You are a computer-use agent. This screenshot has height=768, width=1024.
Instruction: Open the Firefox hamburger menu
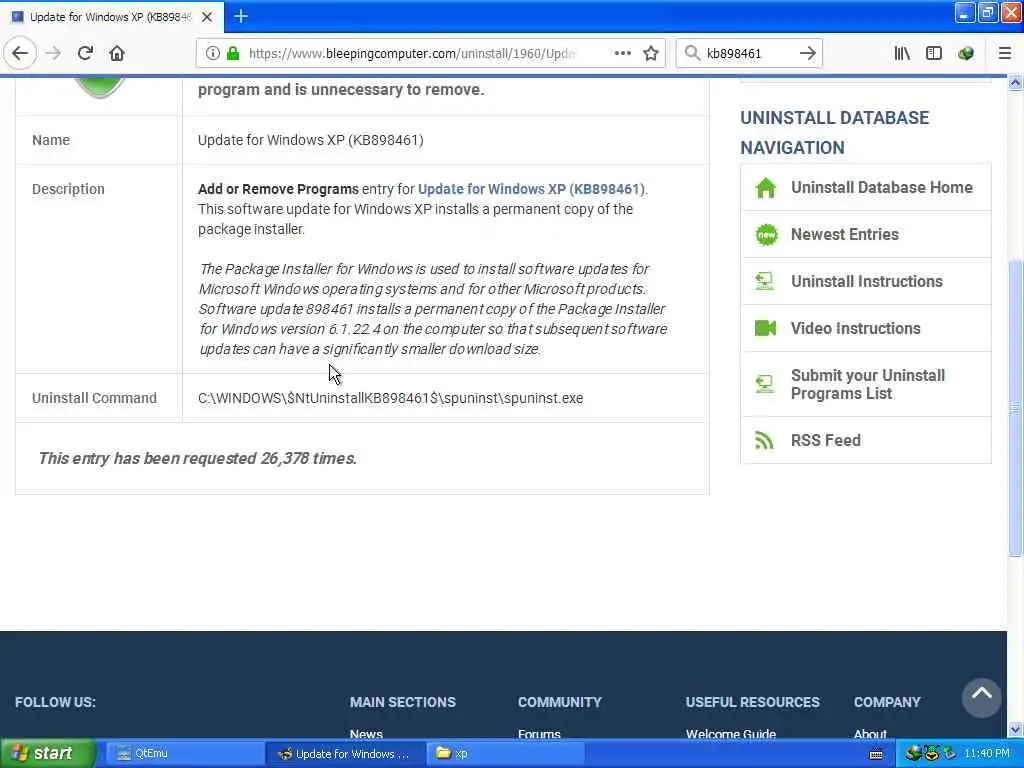tap(1004, 53)
